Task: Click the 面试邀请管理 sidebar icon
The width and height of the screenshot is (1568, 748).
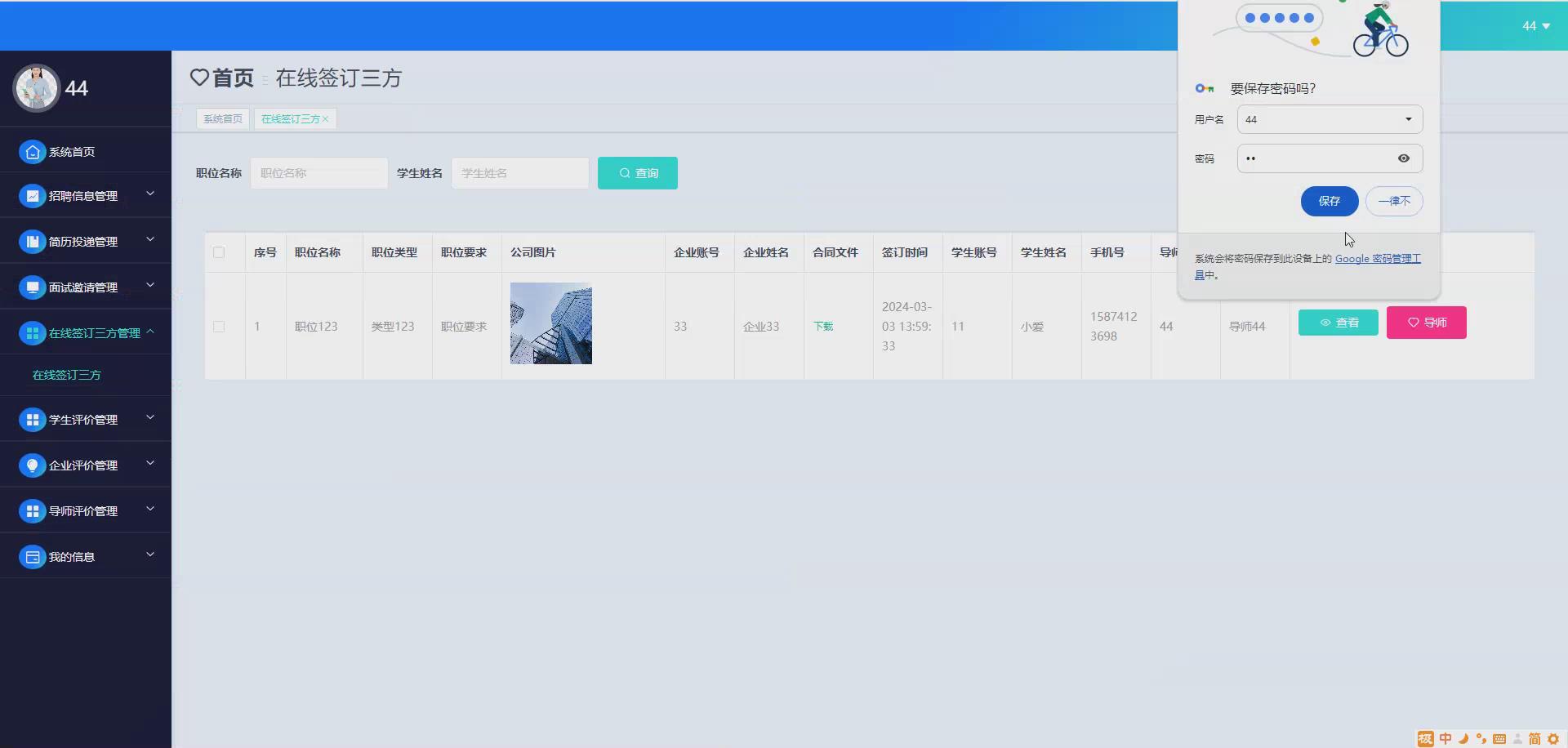Action: coord(32,287)
